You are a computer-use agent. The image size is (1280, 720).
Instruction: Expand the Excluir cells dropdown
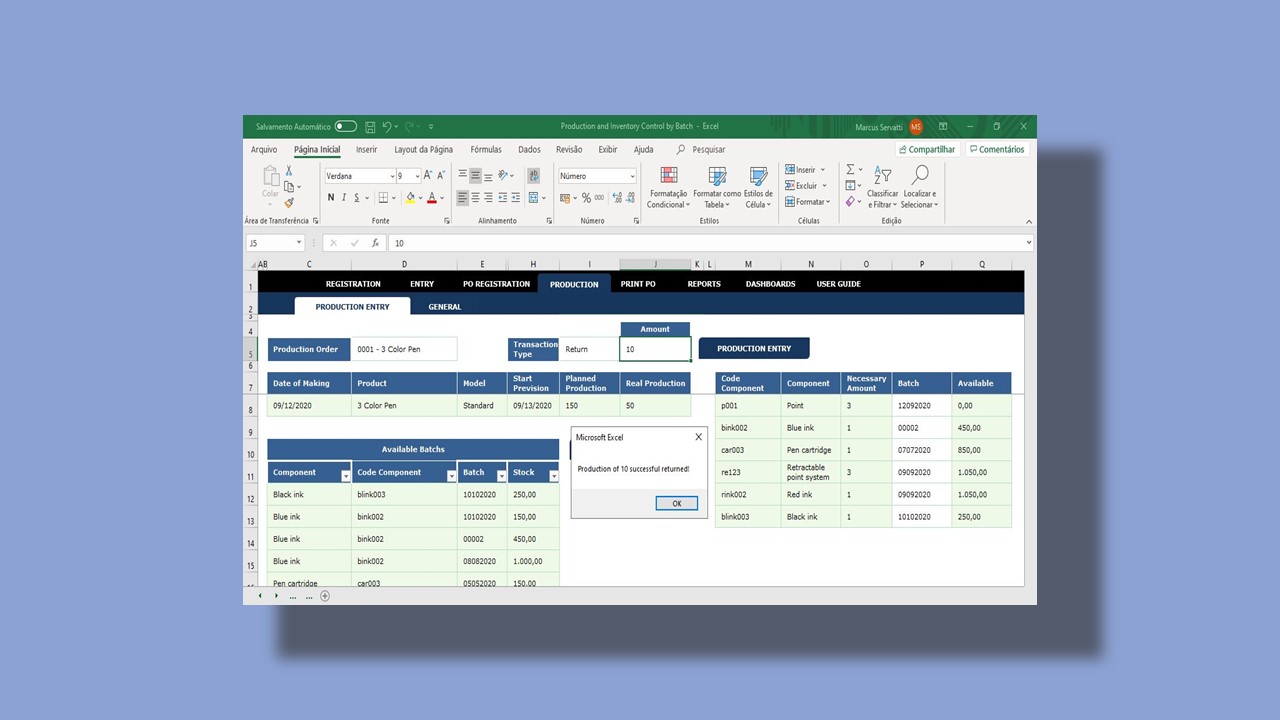click(826, 186)
